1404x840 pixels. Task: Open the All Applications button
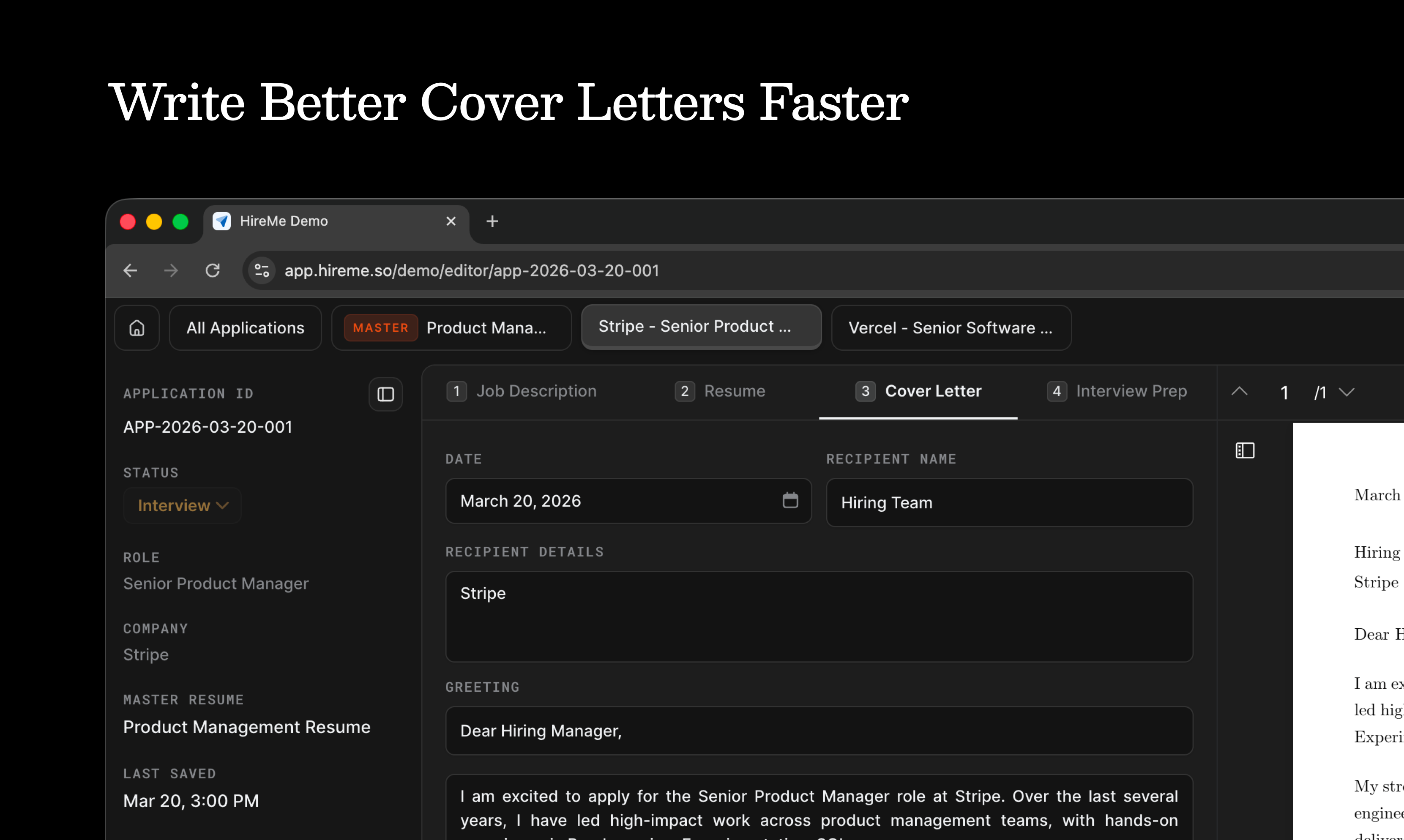point(245,328)
